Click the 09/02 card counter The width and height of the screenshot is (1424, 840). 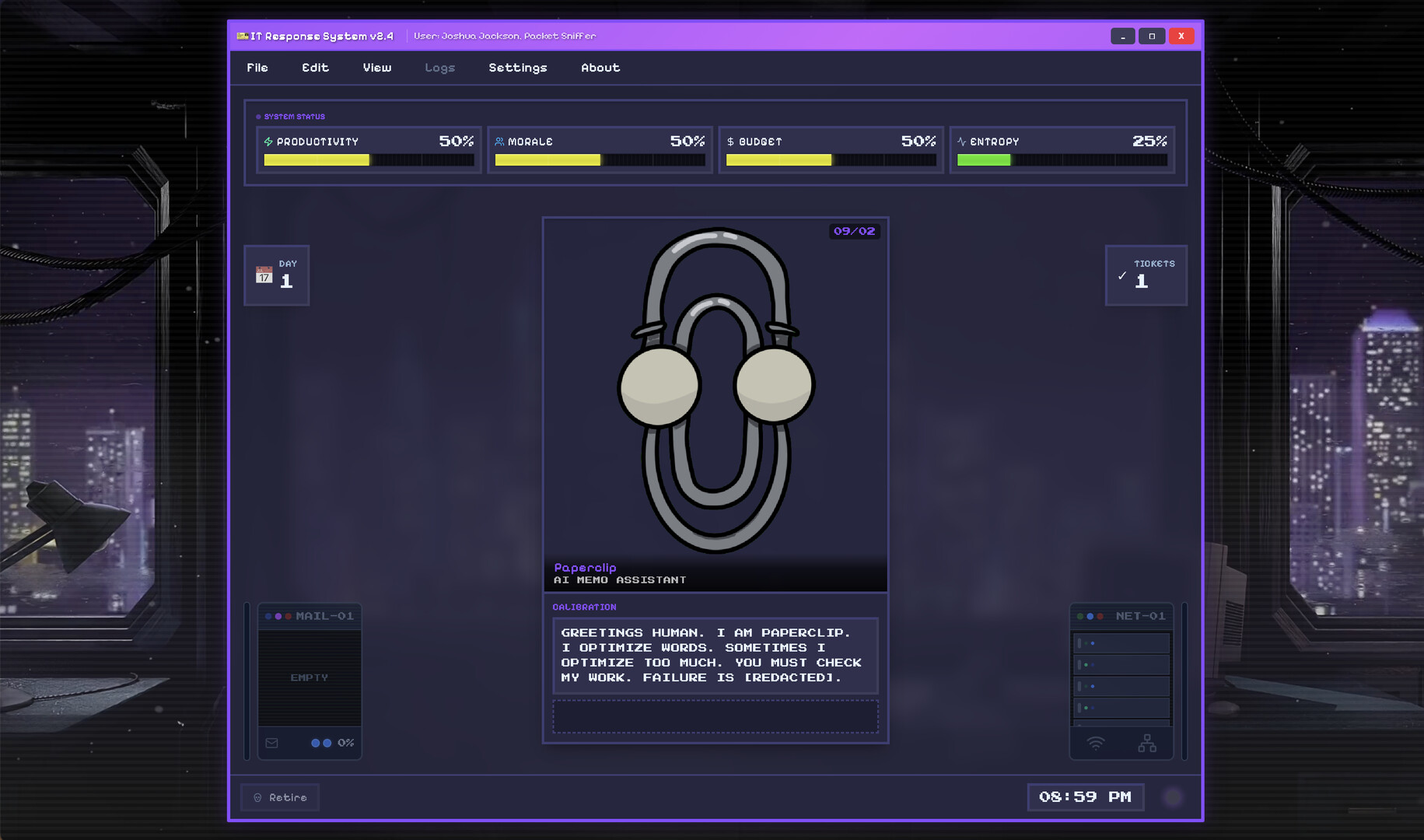854,231
